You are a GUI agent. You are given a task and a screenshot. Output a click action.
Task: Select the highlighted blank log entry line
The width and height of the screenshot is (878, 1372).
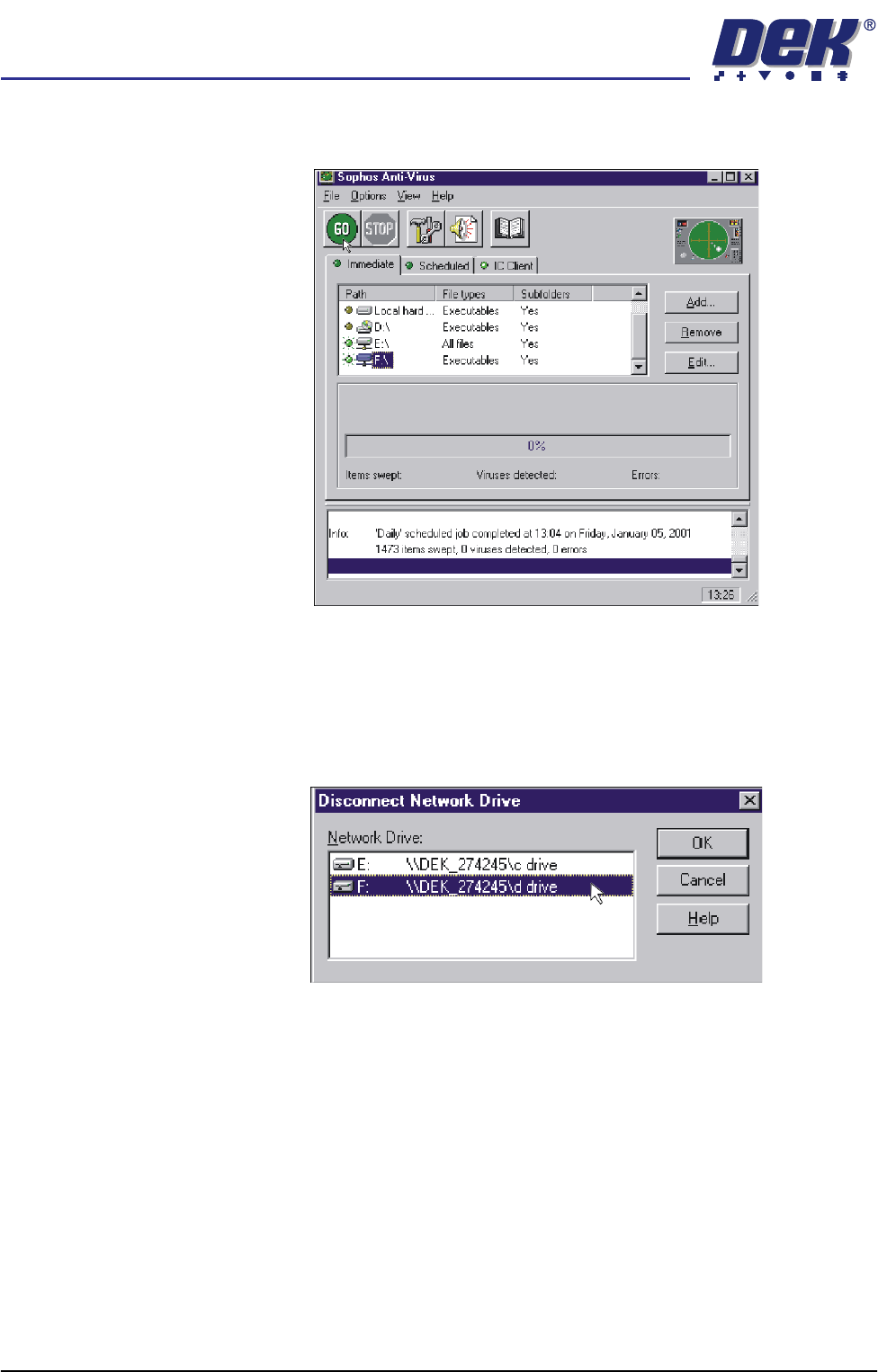(530, 566)
